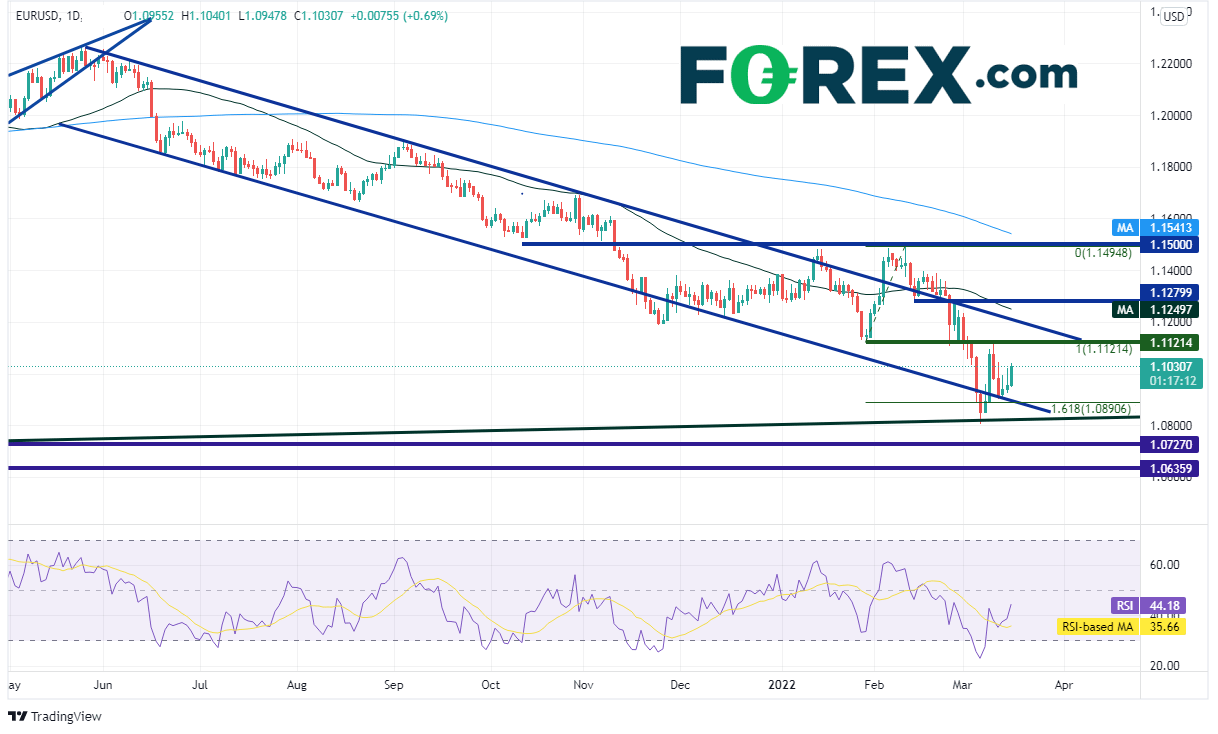
Task: Click the 2022 label on time axis
Action: [x=783, y=686]
